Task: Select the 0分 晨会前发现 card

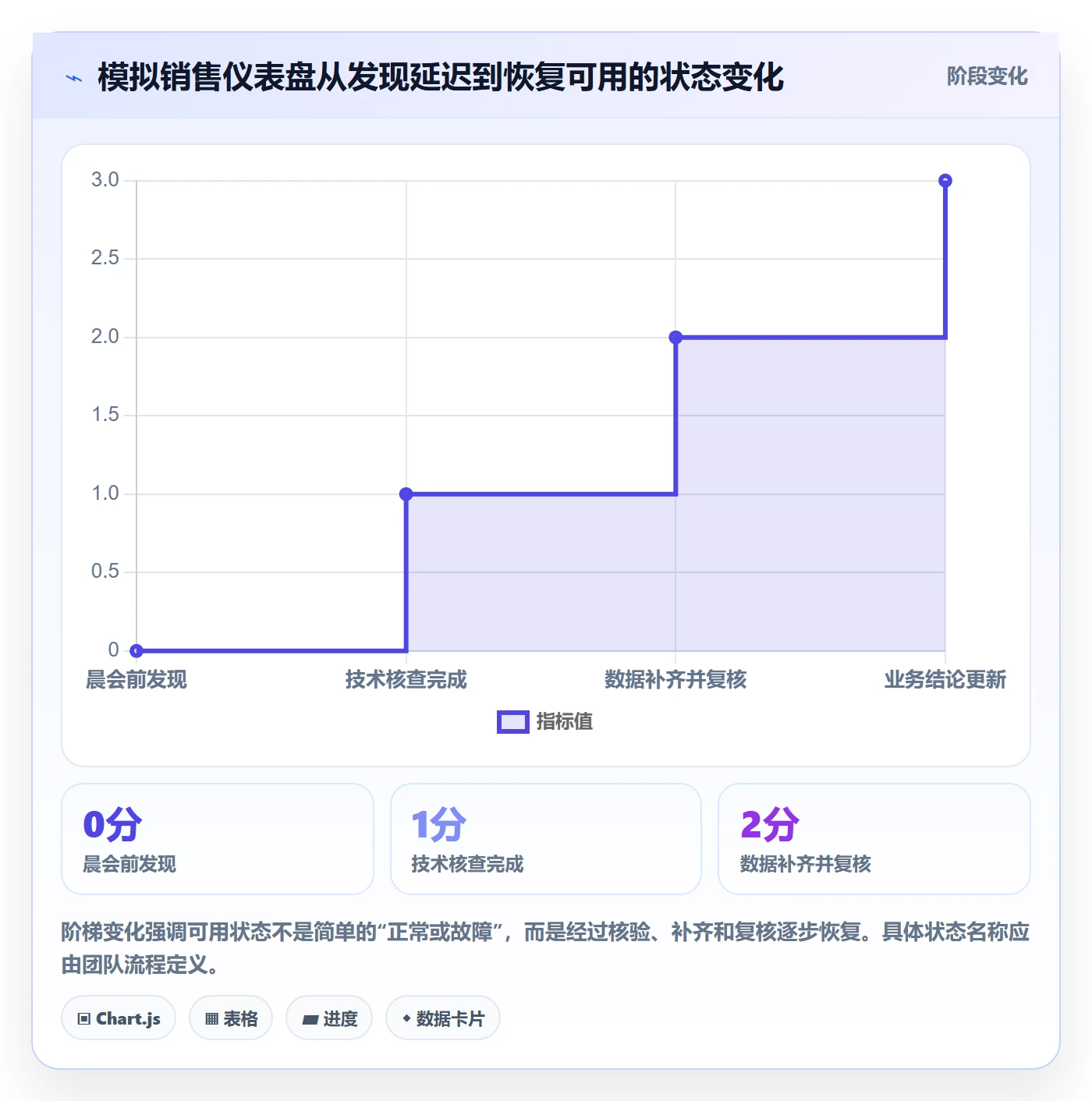Action: click(x=218, y=839)
